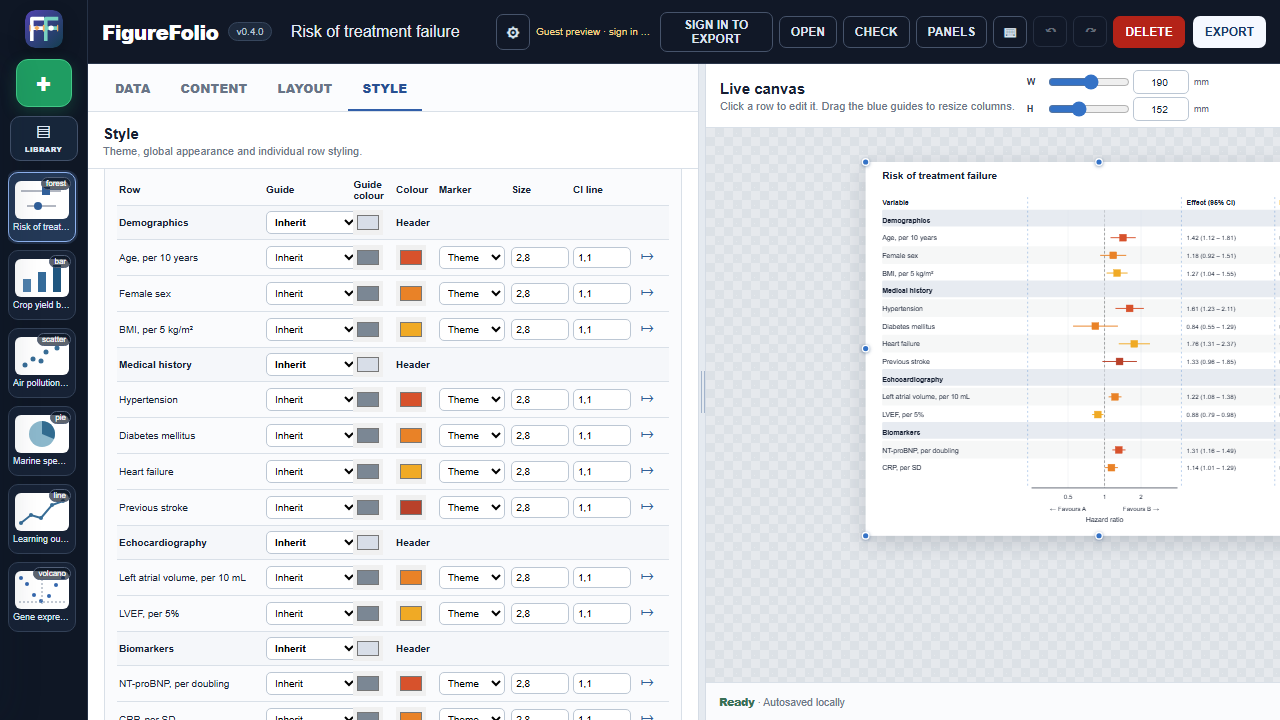Click arrow icon in LVEF row

tap(647, 614)
